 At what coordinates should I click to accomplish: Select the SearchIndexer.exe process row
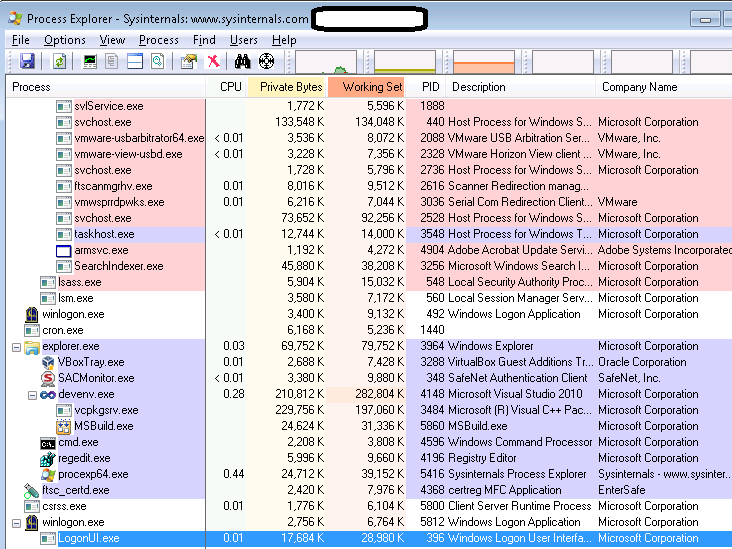click(118, 266)
